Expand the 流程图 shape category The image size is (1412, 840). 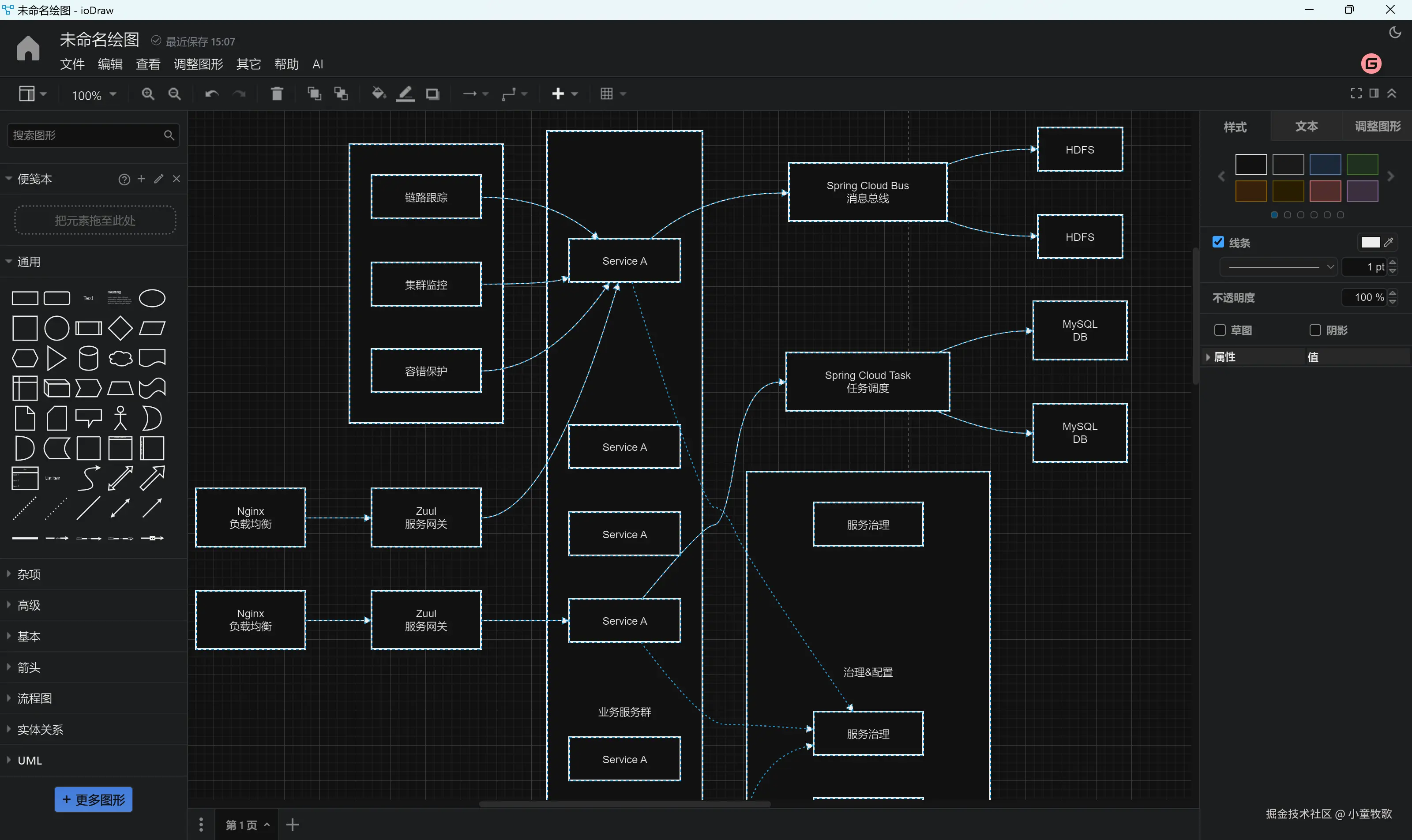(x=34, y=698)
